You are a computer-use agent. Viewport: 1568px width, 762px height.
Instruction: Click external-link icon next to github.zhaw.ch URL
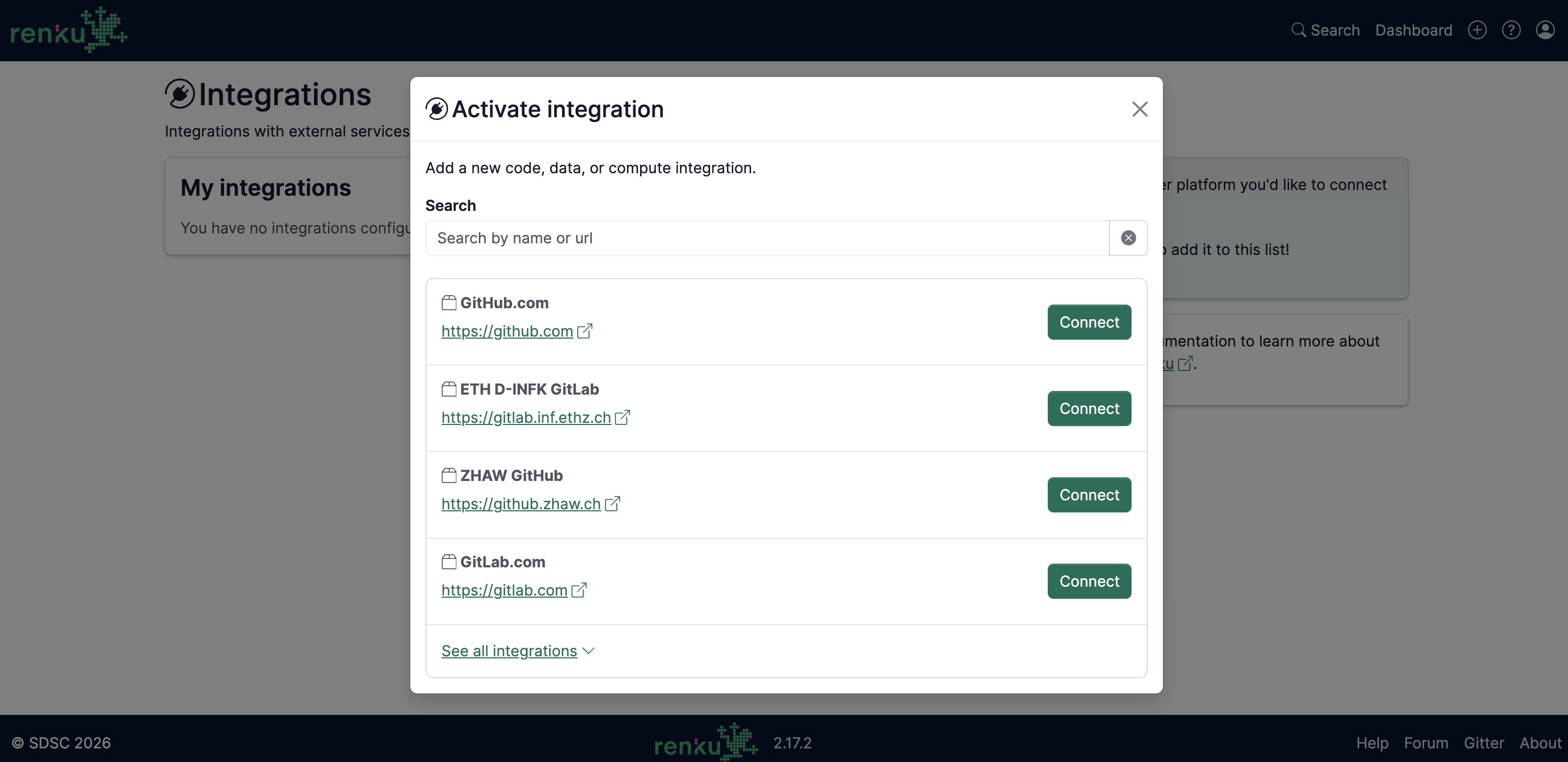[x=612, y=503]
